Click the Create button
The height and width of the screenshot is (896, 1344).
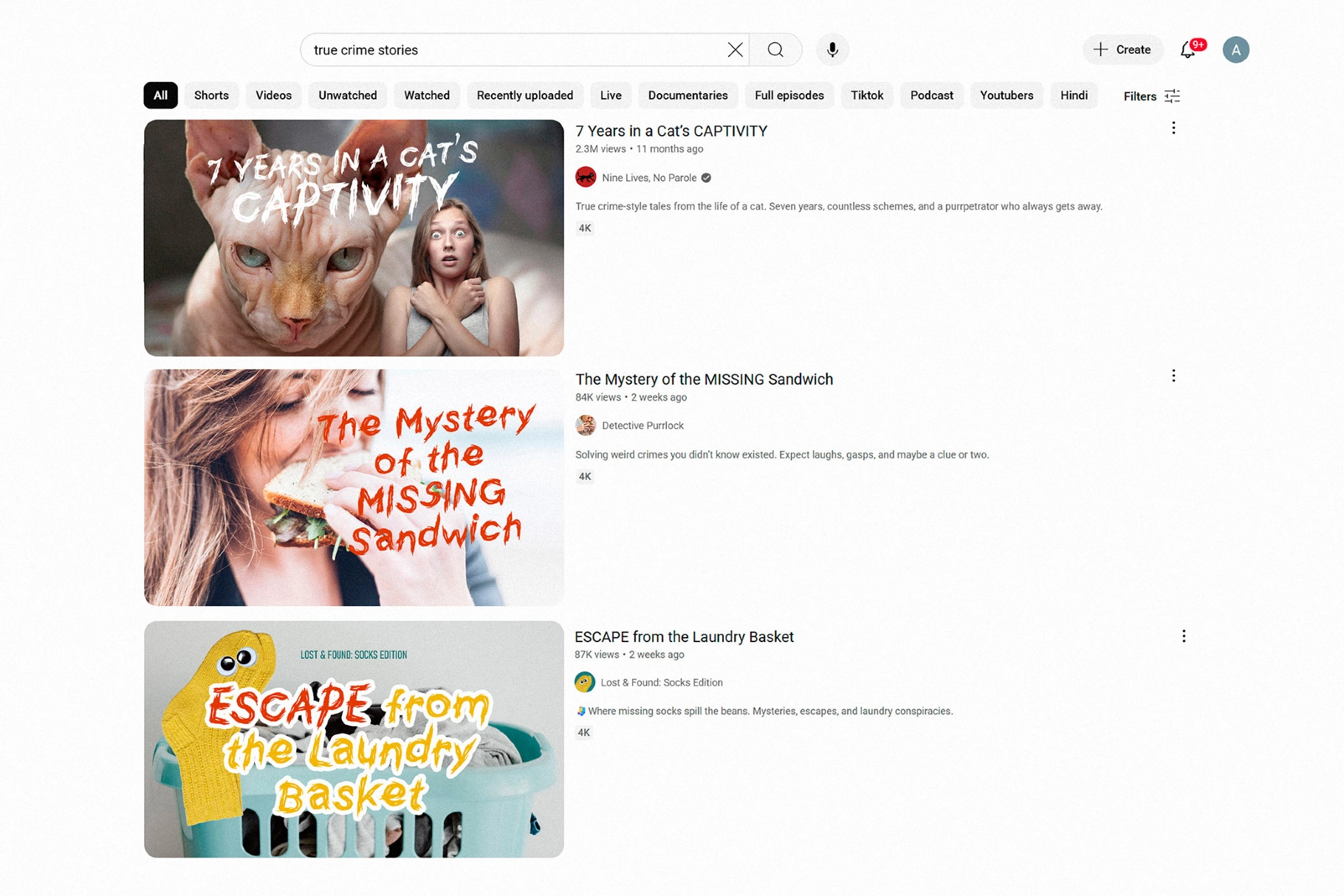pyautogui.click(x=1122, y=50)
